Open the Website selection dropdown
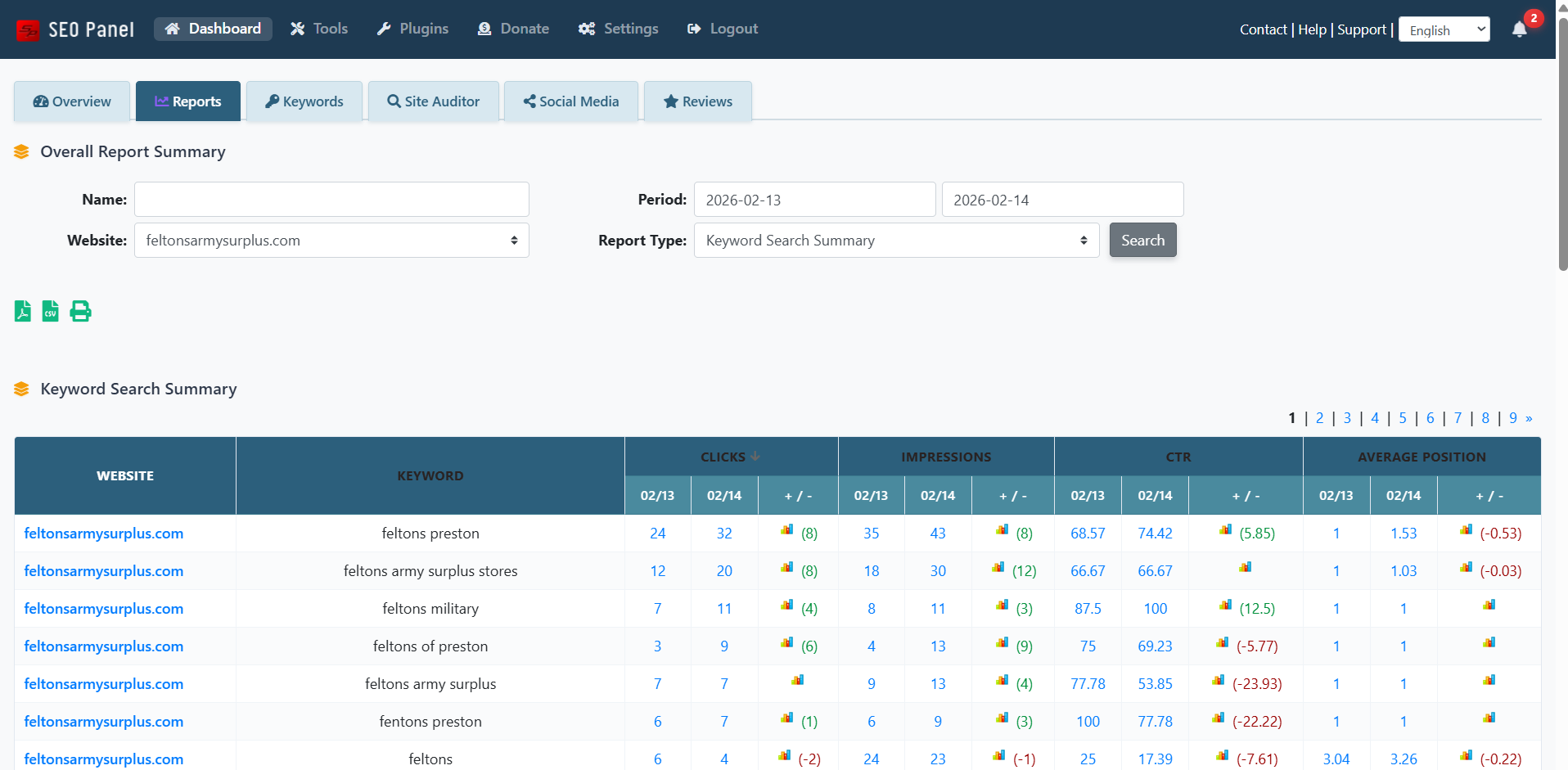The width and height of the screenshot is (1568, 770). (331, 240)
